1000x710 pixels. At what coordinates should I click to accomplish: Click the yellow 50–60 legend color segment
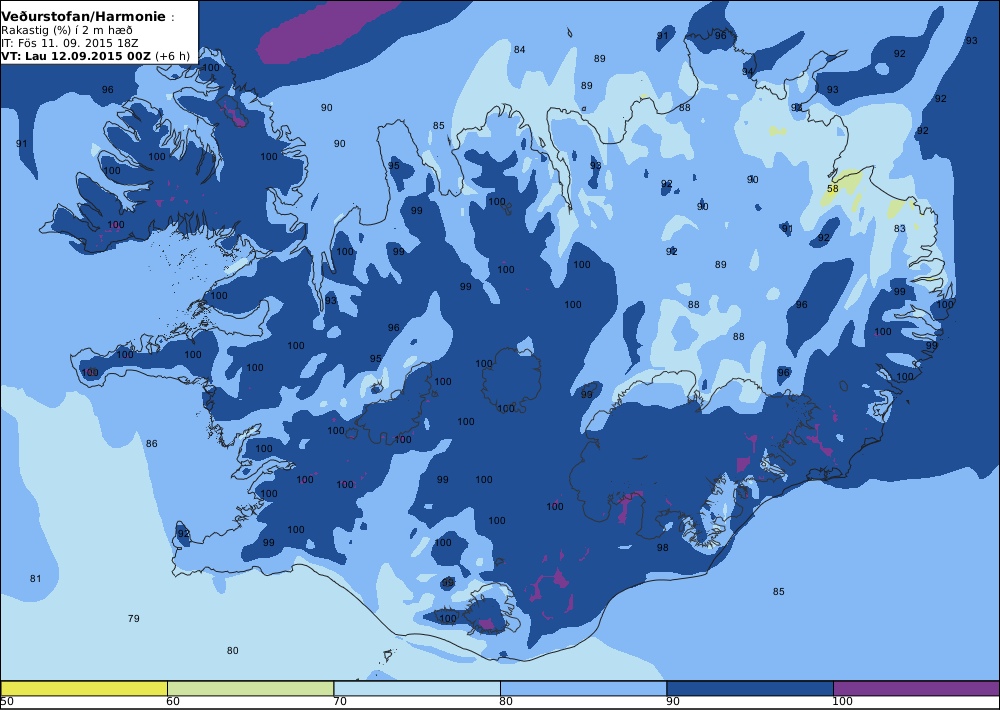click(x=84, y=688)
